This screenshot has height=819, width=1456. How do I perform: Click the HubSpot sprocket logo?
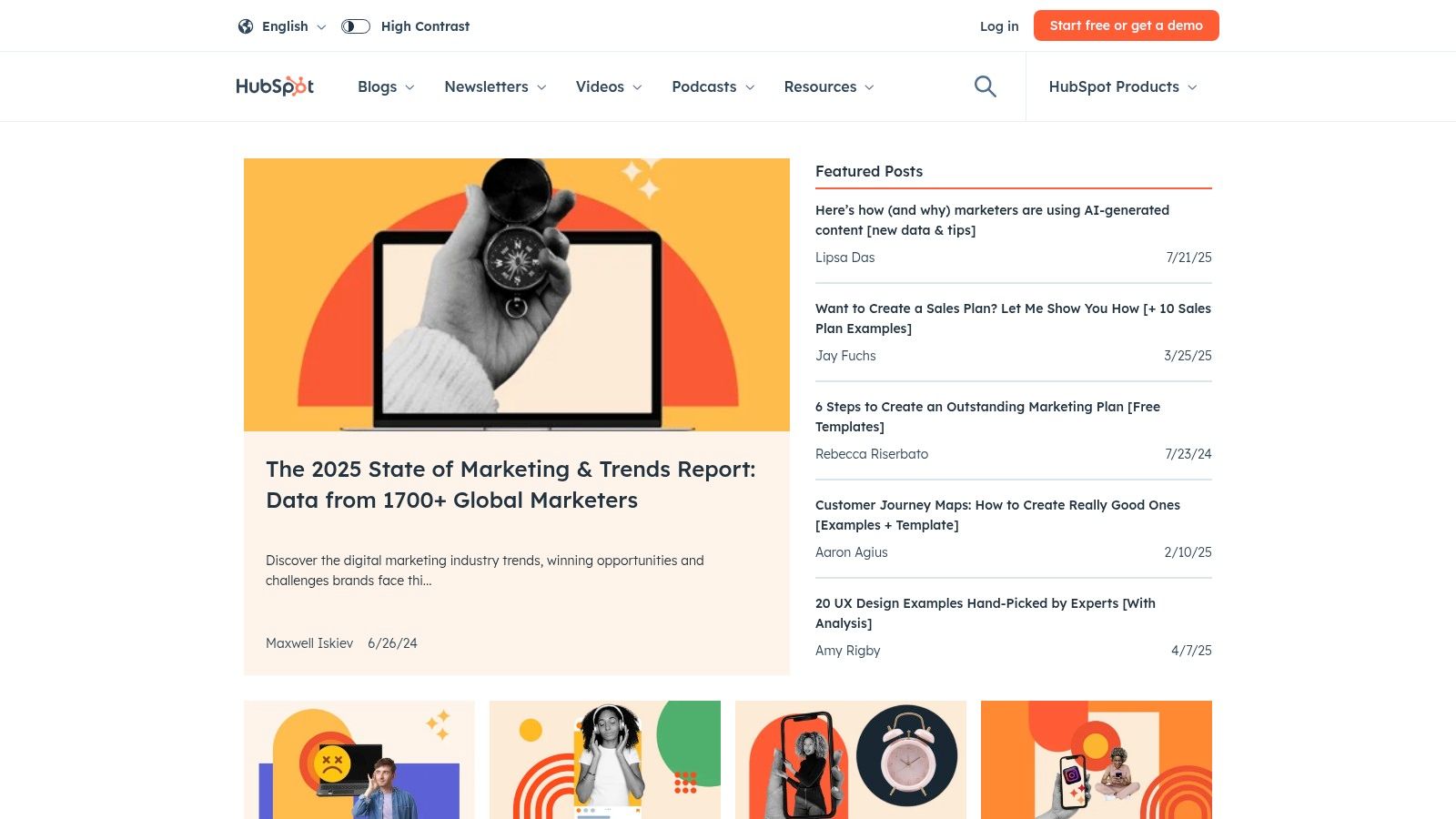pyautogui.click(x=274, y=86)
